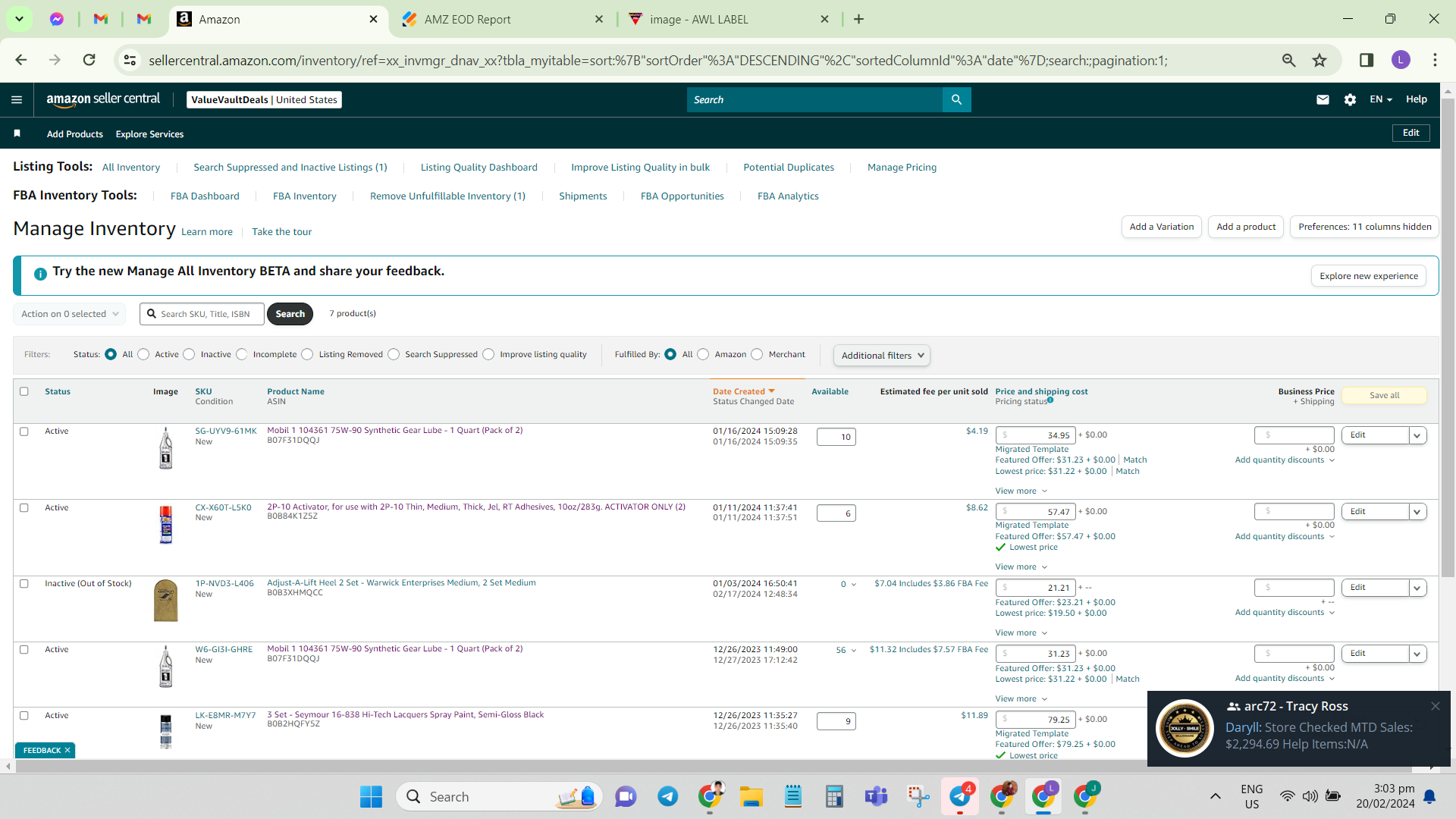Switch to the image - AWL LABEL tab
This screenshot has width=1456, height=819.
coord(698,19)
